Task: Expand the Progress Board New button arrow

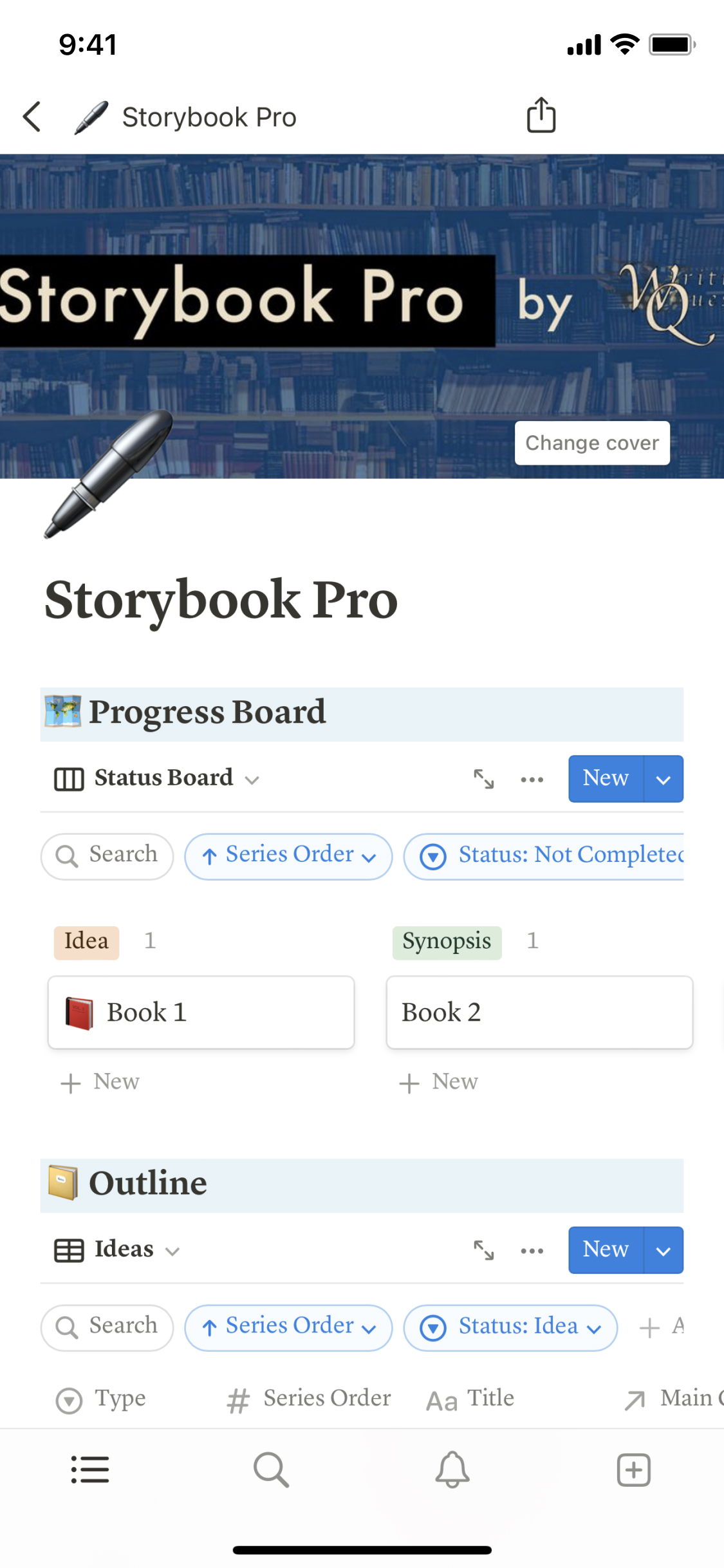Action: point(663,779)
